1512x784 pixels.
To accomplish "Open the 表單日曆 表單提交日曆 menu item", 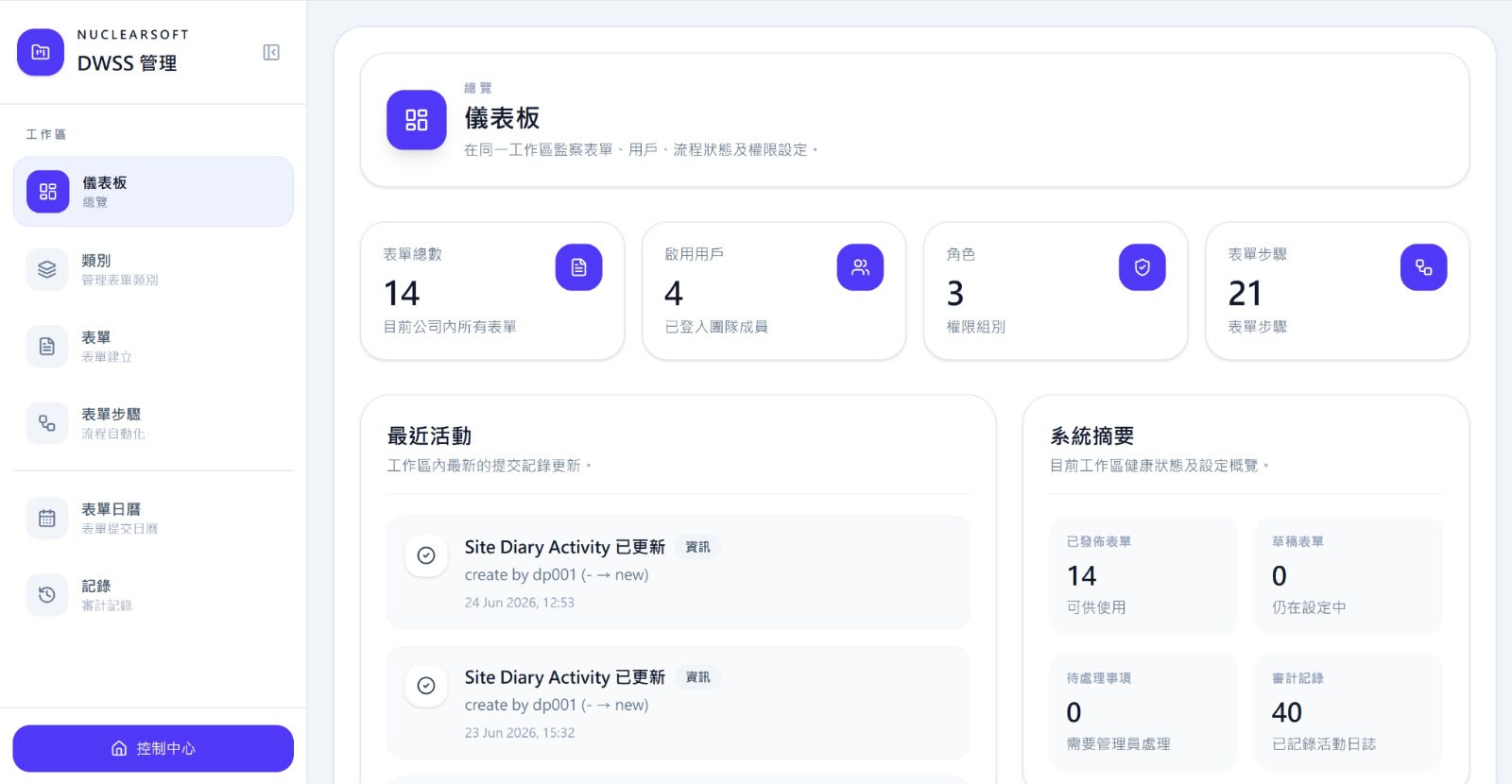I will [153, 518].
